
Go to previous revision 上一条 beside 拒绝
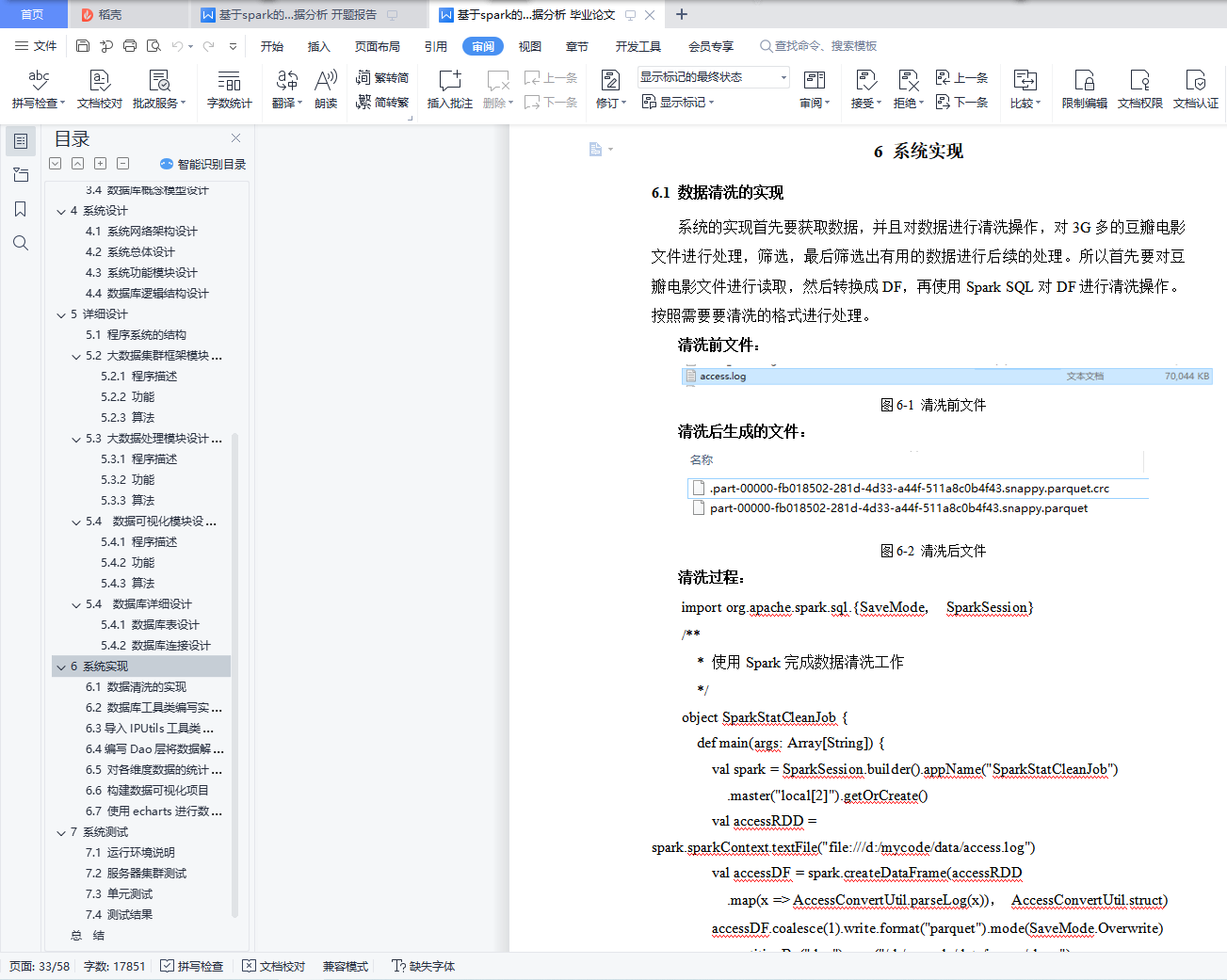click(961, 78)
